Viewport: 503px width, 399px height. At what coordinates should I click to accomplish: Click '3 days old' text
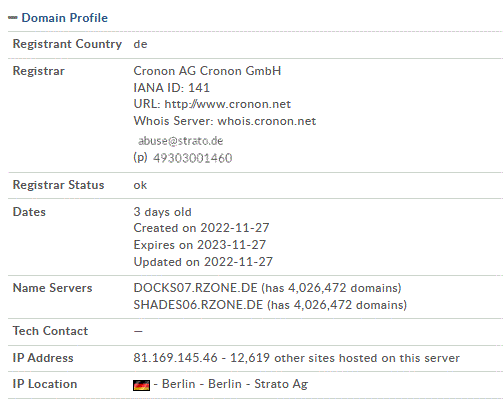162,212
